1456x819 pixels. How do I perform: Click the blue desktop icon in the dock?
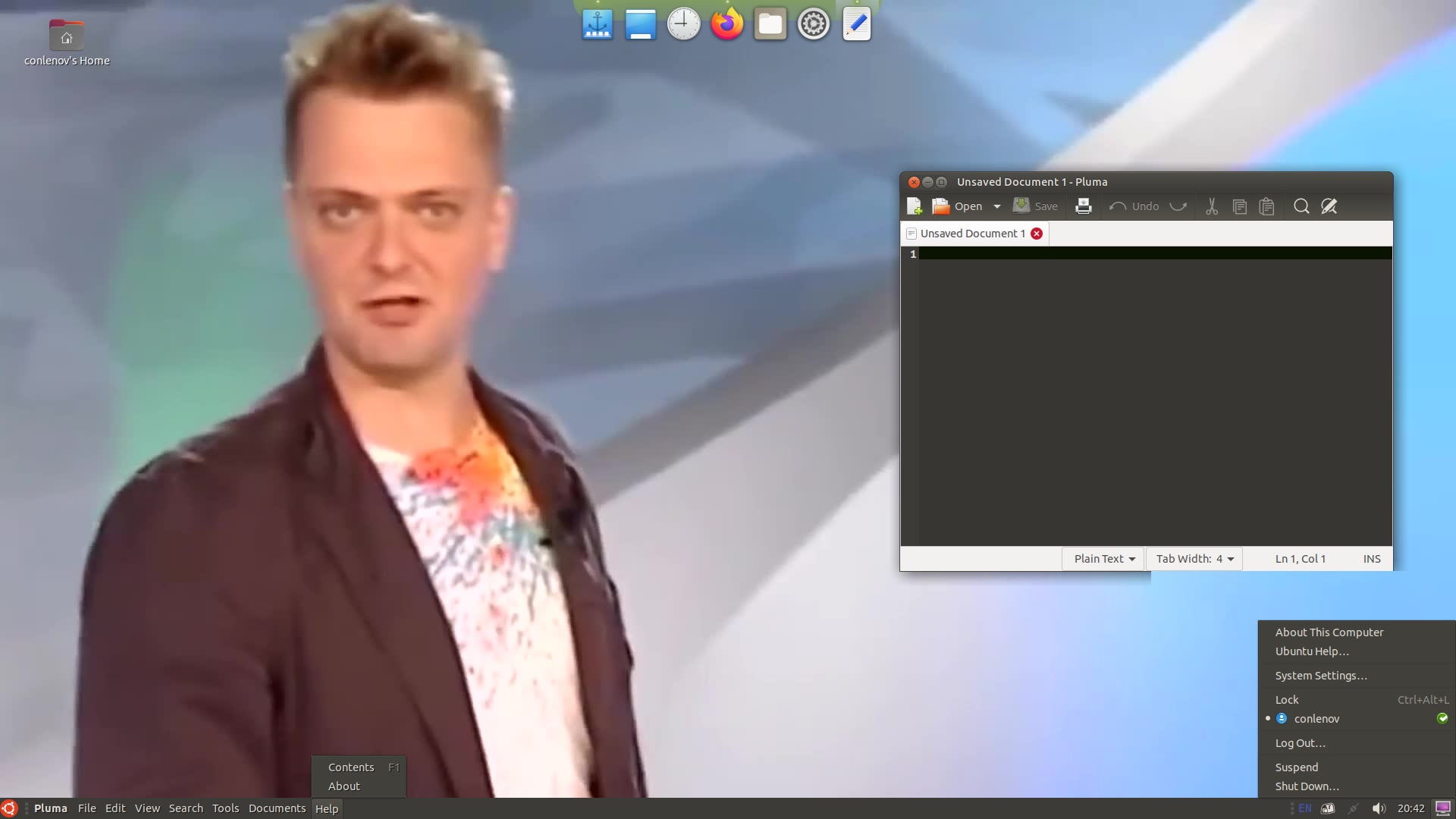tap(641, 24)
